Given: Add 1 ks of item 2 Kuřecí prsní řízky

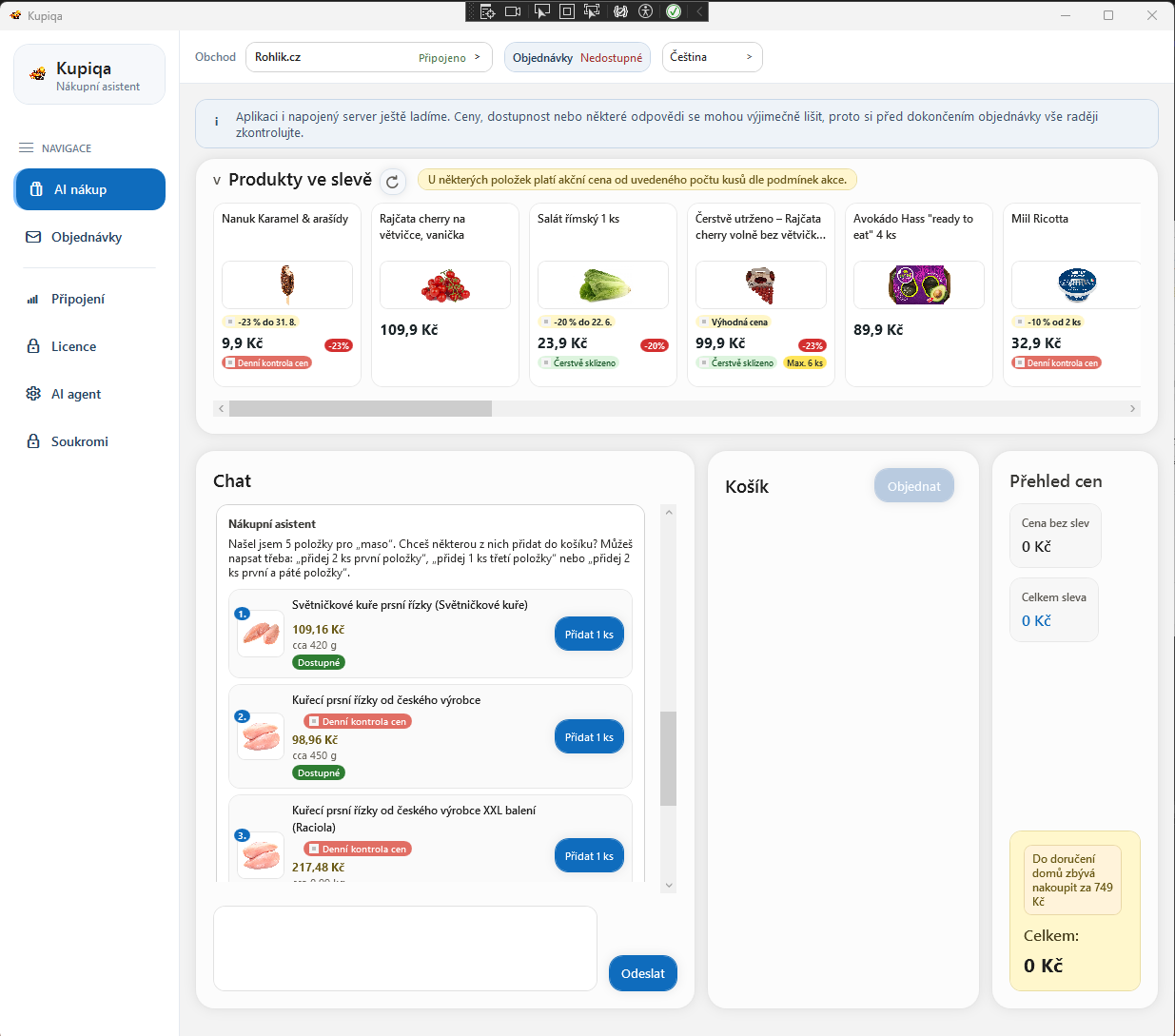Looking at the screenshot, I should pos(589,737).
